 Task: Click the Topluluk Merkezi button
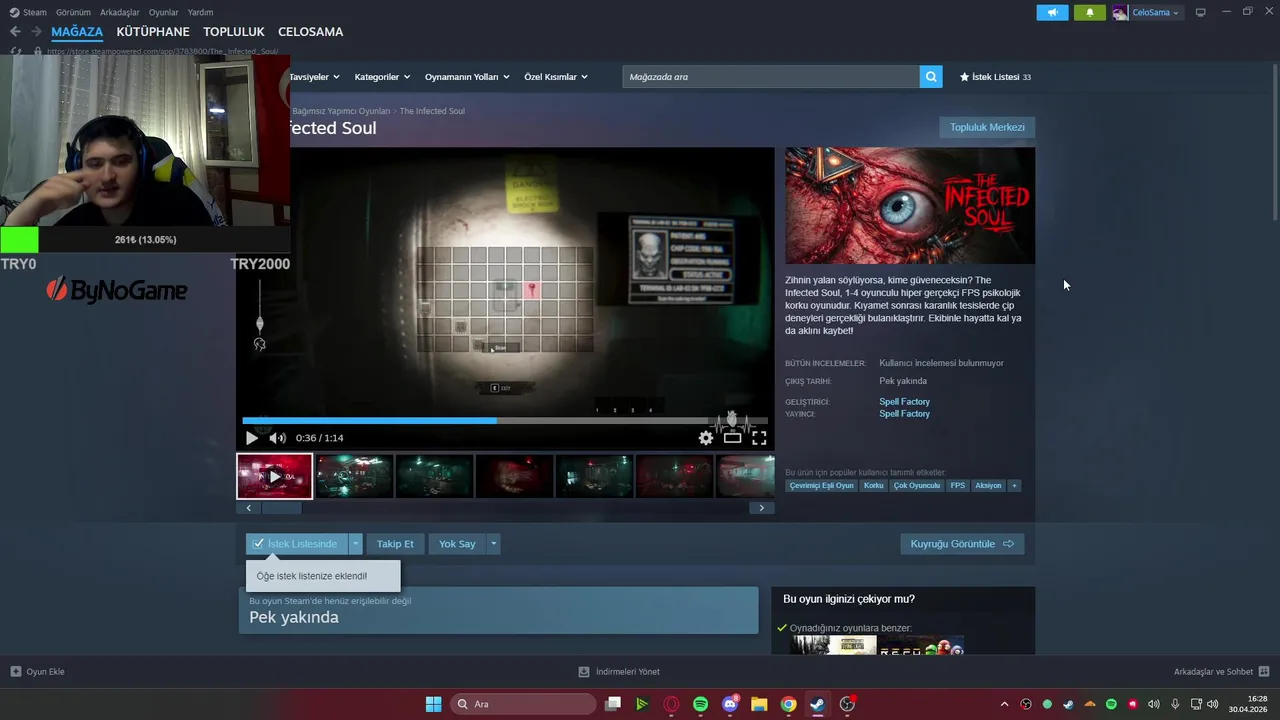[x=987, y=127]
